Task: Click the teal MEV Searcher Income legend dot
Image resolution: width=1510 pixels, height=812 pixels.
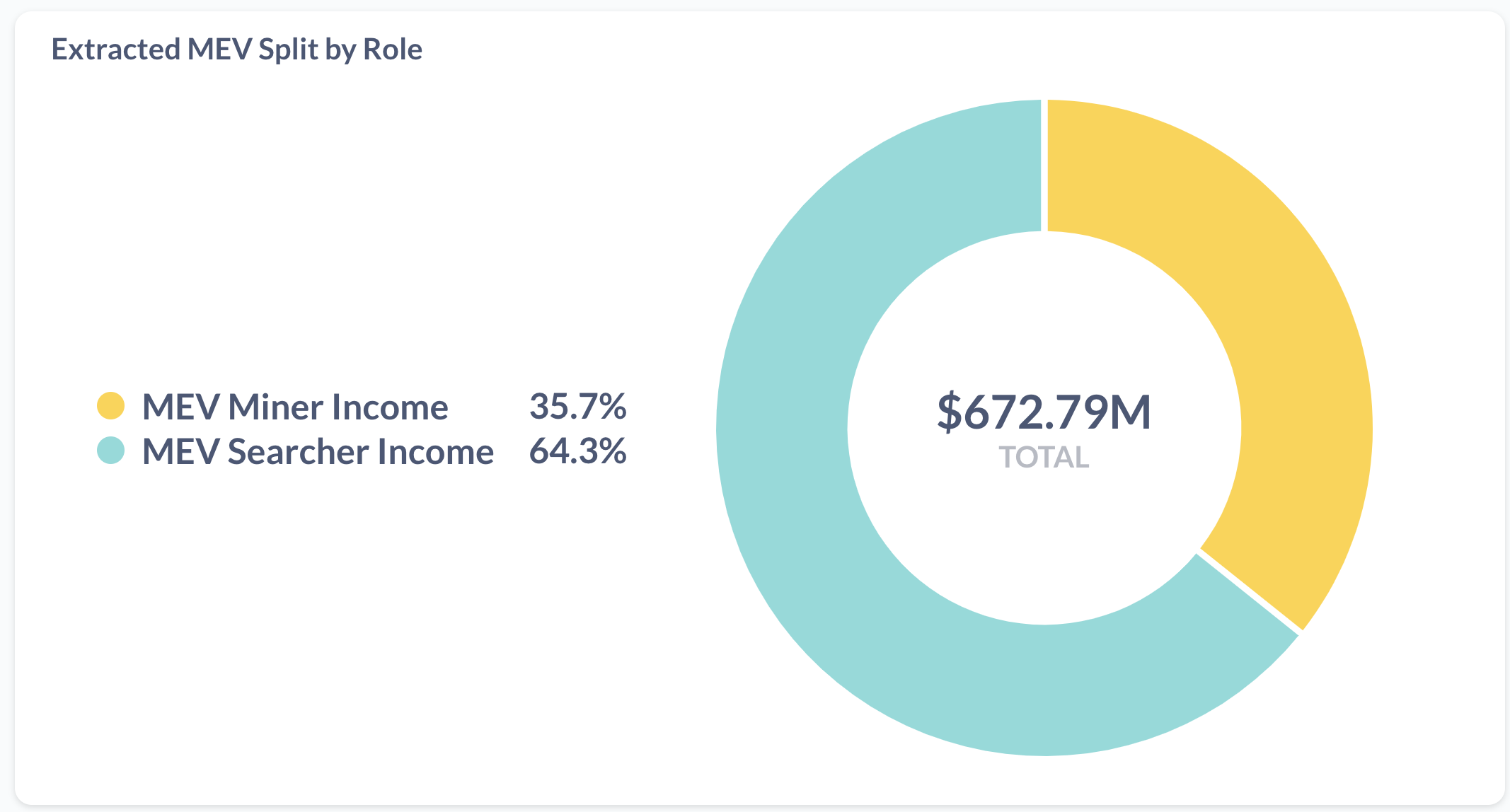Action: click(111, 451)
